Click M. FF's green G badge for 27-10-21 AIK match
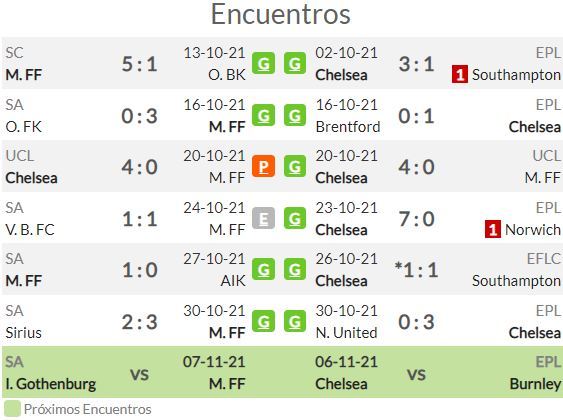This screenshot has width=563, height=420. click(x=263, y=269)
